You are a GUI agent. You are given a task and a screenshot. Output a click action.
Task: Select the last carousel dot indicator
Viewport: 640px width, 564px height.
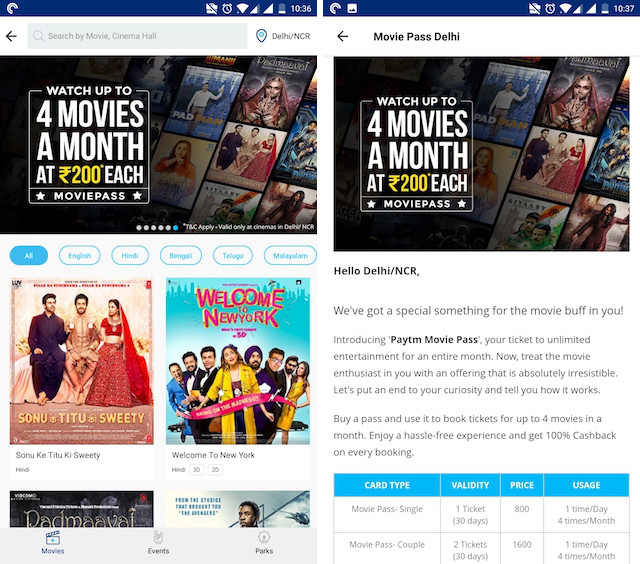[176, 228]
